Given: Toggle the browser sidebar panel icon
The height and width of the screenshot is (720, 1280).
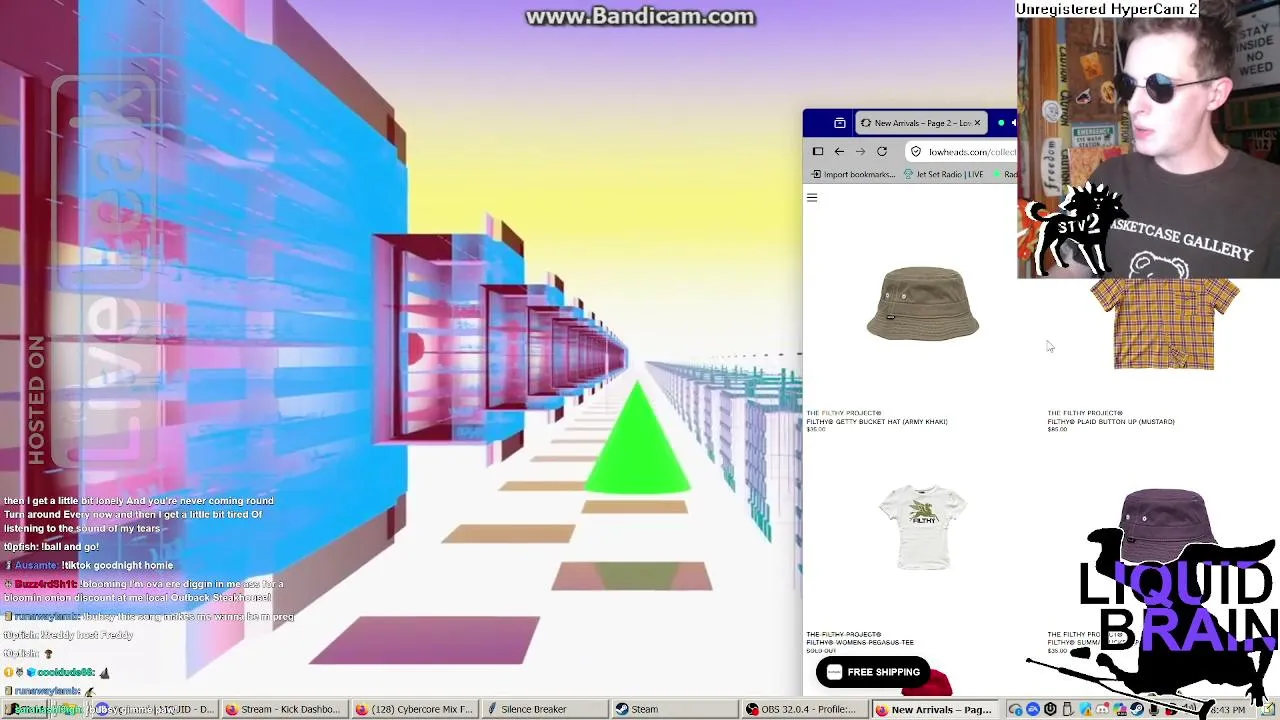Looking at the screenshot, I should pos(818,151).
